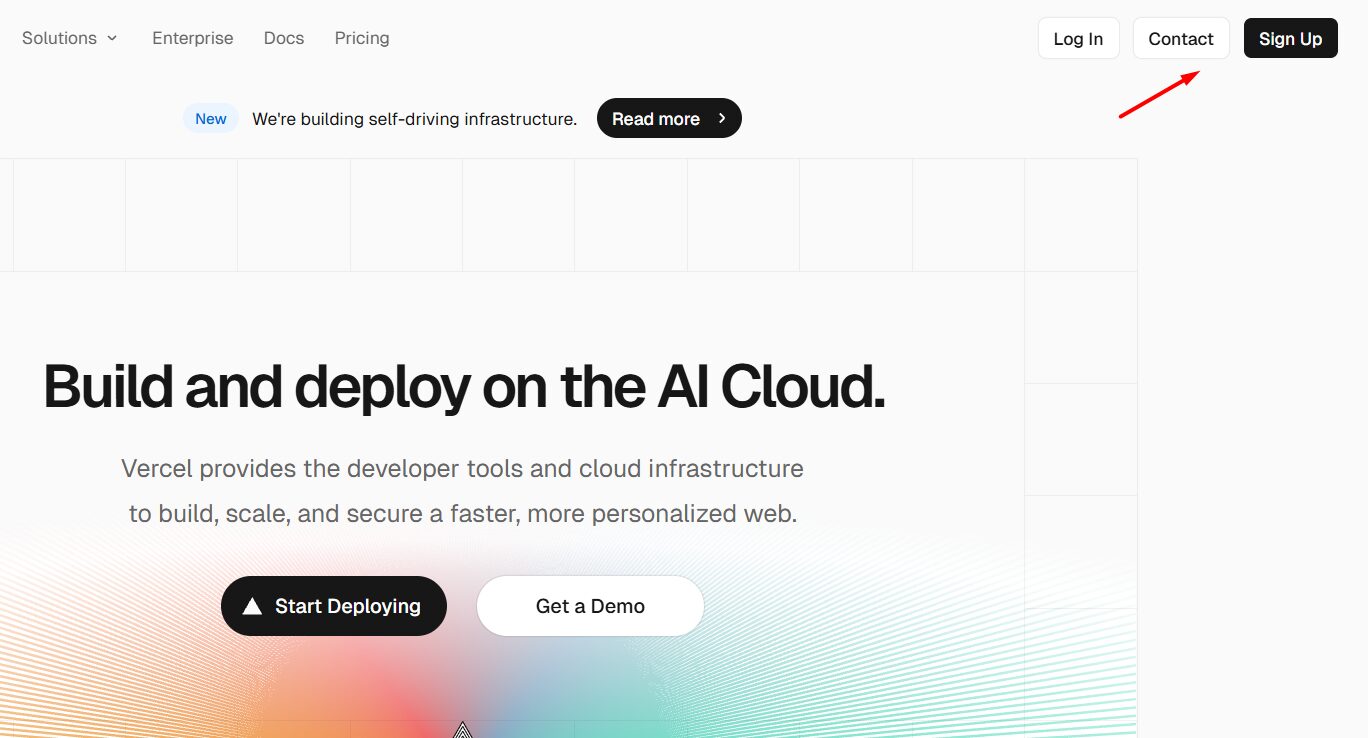
Task: Select the faint Vercel logo mark below the hero
Action: 462,730
